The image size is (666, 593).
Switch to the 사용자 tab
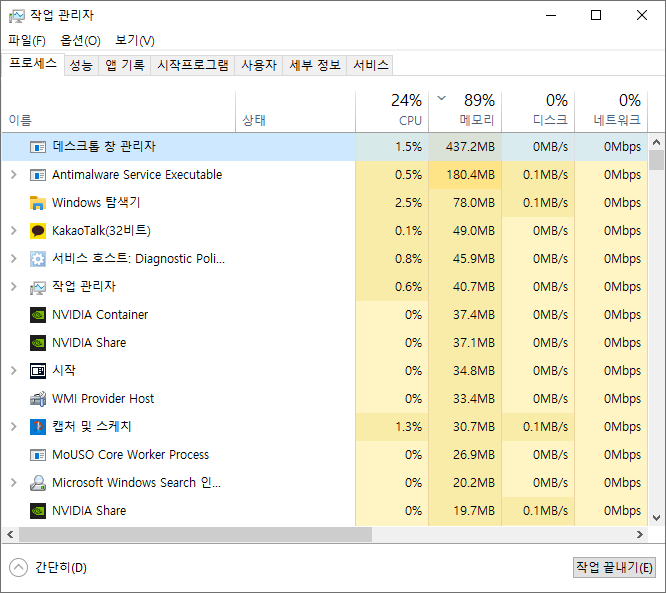click(x=259, y=65)
